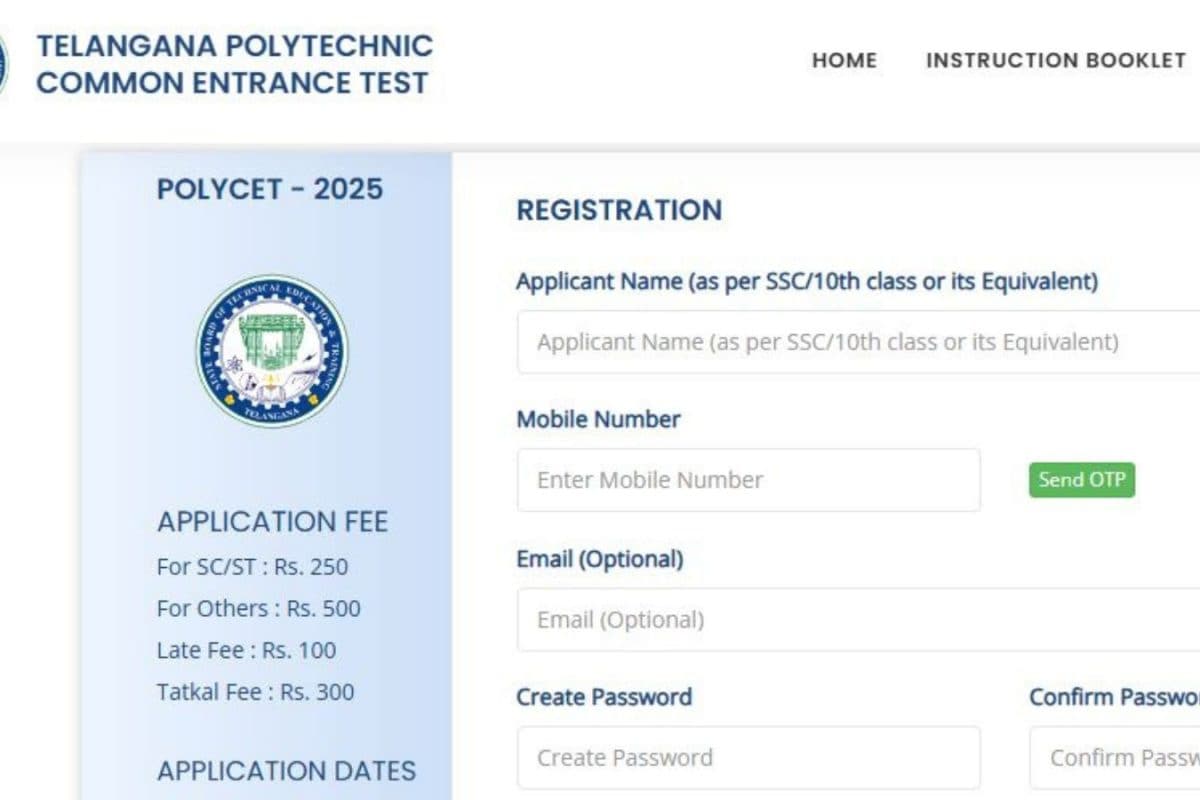Viewport: 1200px width, 800px height.
Task: Click the Late Fee Rs. 100 line
Action: [246, 650]
